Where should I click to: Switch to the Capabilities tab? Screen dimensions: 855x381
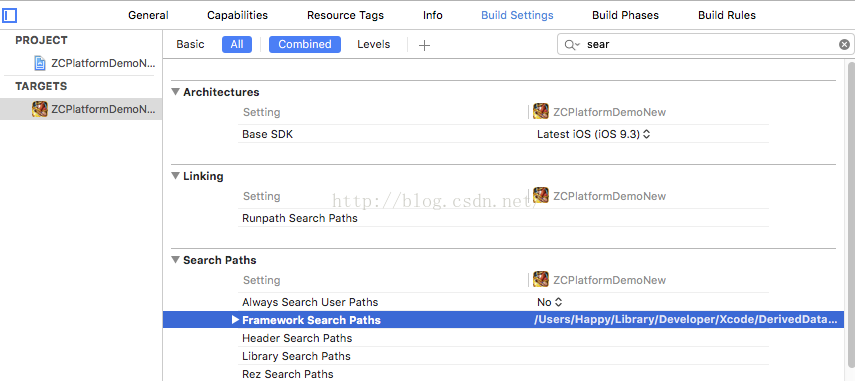tap(237, 15)
